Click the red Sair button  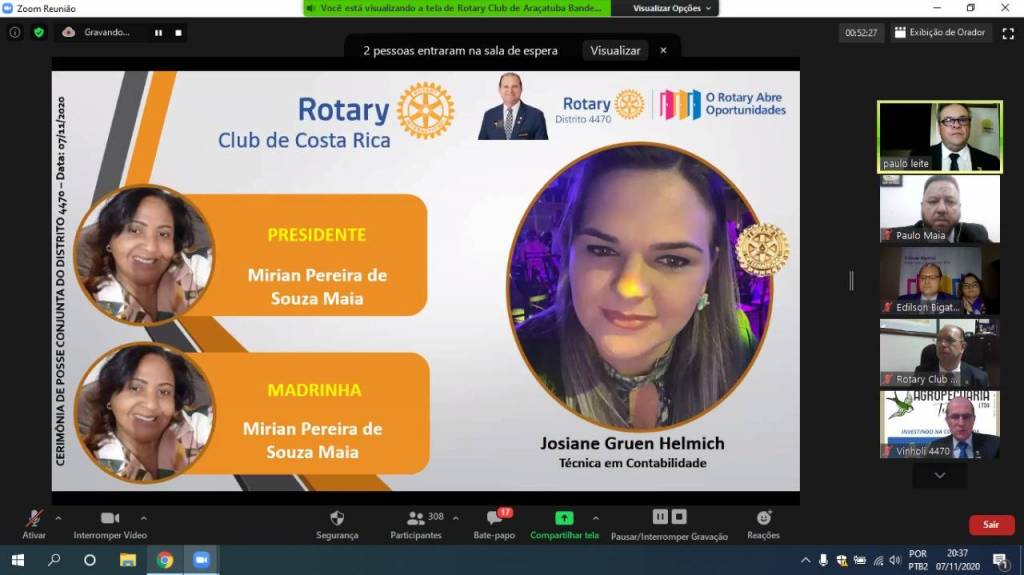(x=990, y=524)
